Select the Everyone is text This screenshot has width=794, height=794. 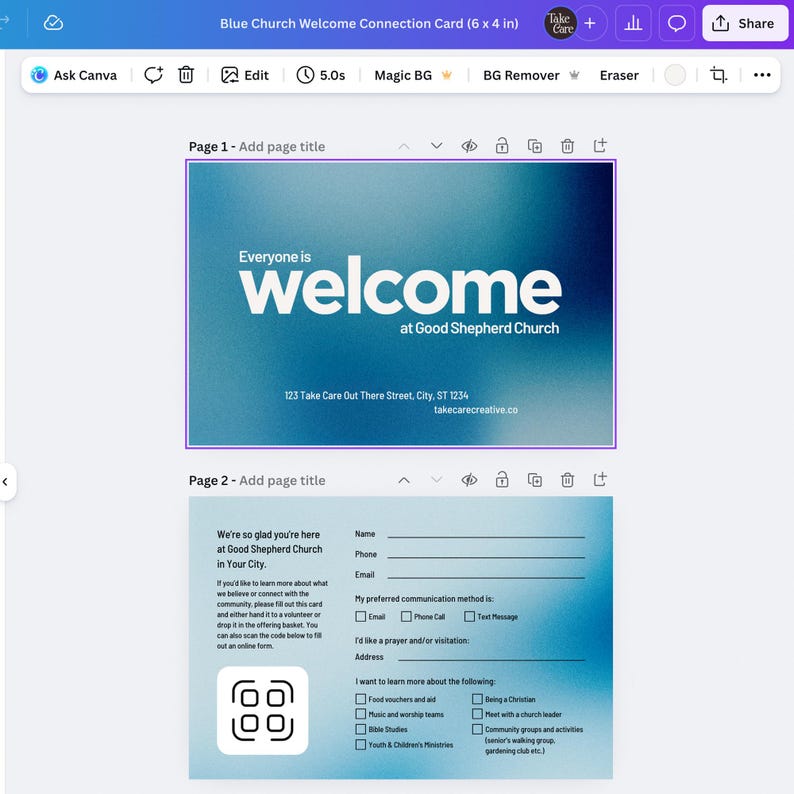(x=275, y=257)
